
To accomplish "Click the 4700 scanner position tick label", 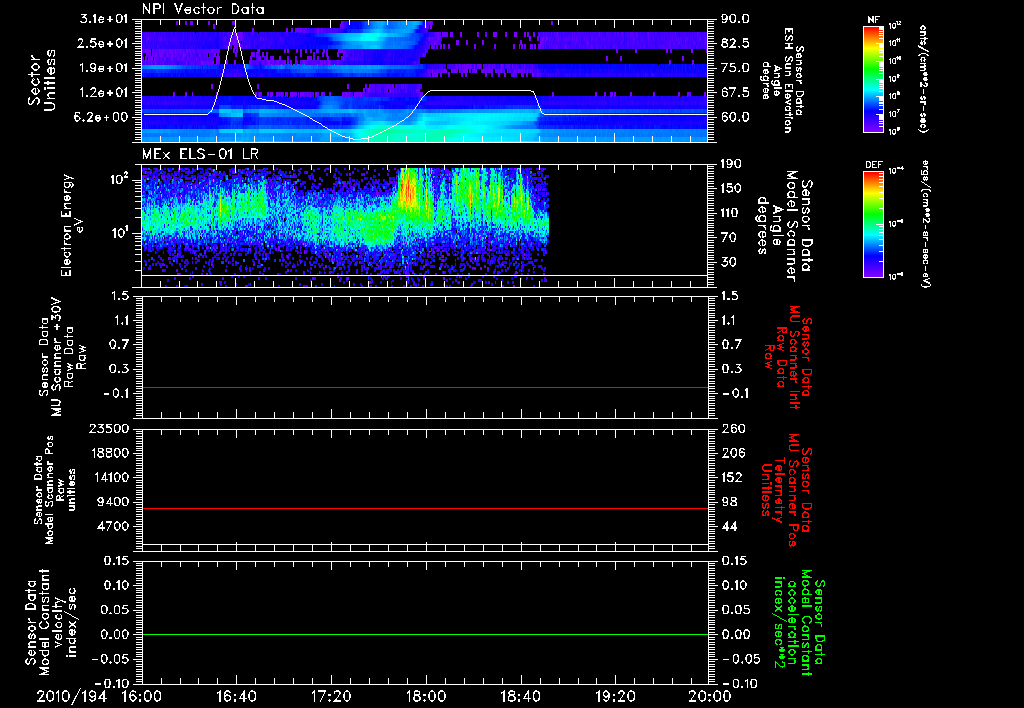I will click(114, 526).
